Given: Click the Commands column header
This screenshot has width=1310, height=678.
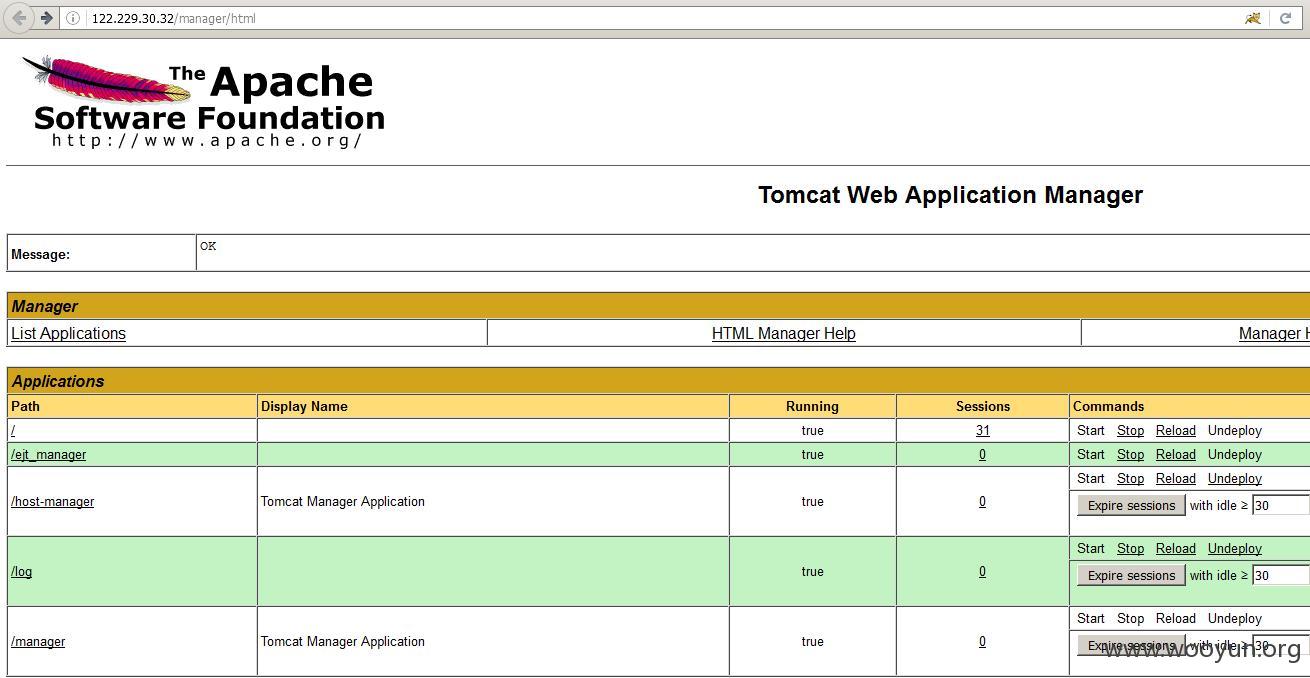Looking at the screenshot, I should coord(1108,406).
